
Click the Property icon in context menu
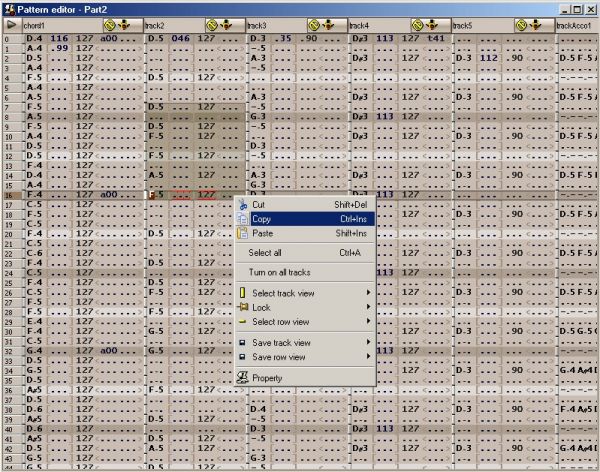click(x=242, y=378)
